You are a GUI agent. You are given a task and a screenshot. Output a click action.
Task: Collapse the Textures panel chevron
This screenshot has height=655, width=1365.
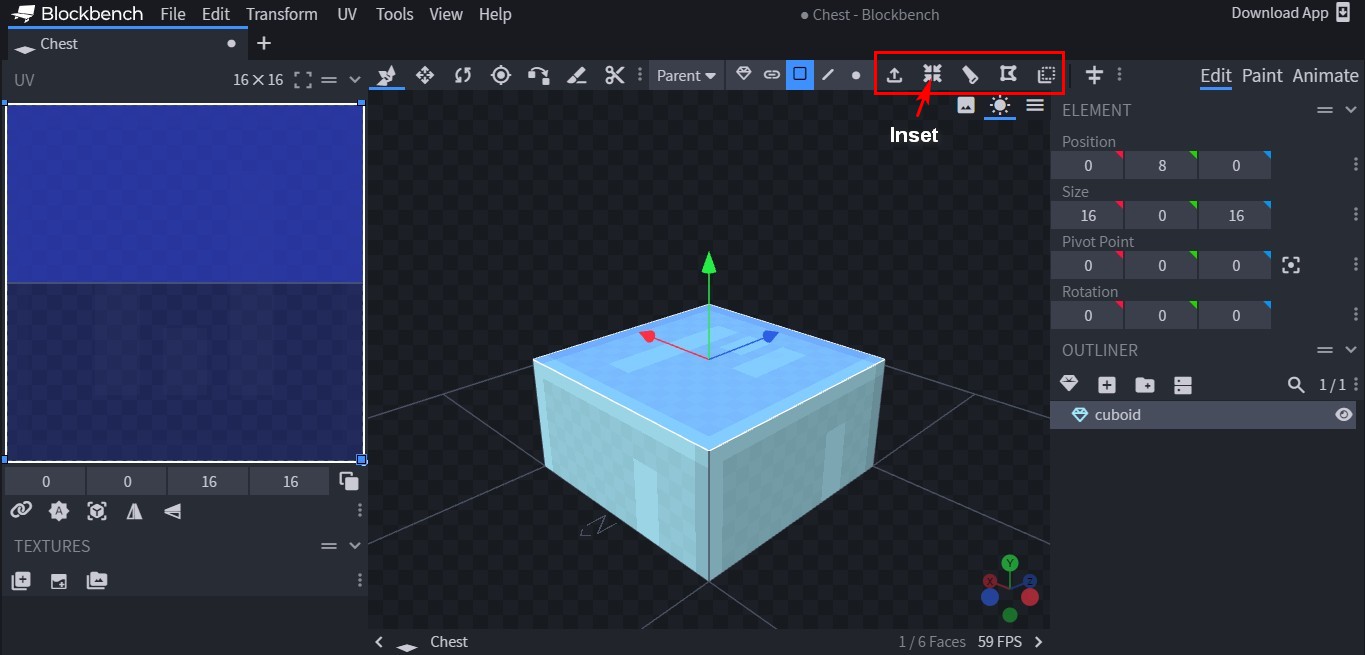pos(354,546)
